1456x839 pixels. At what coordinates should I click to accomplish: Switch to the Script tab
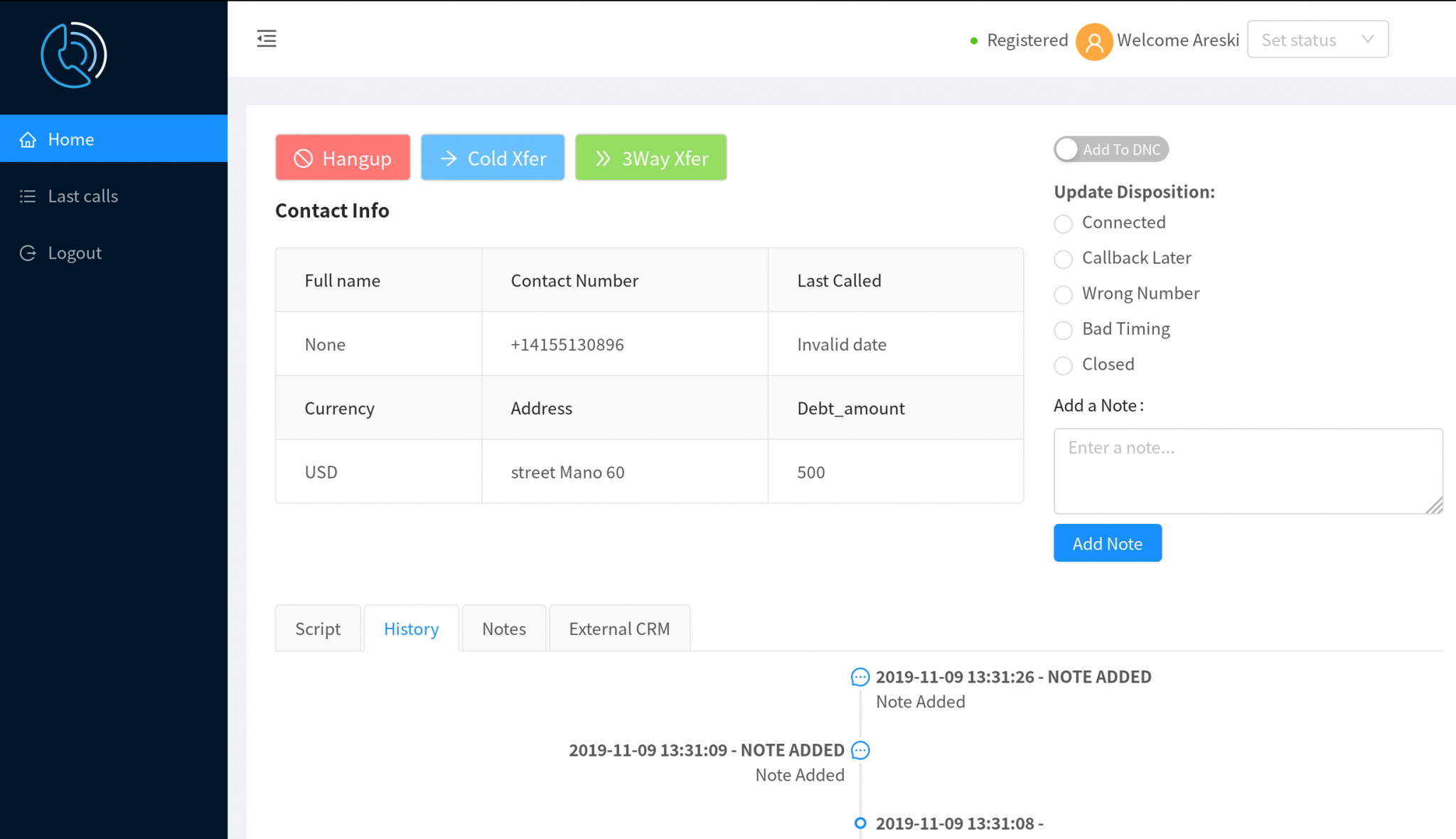click(x=318, y=628)
